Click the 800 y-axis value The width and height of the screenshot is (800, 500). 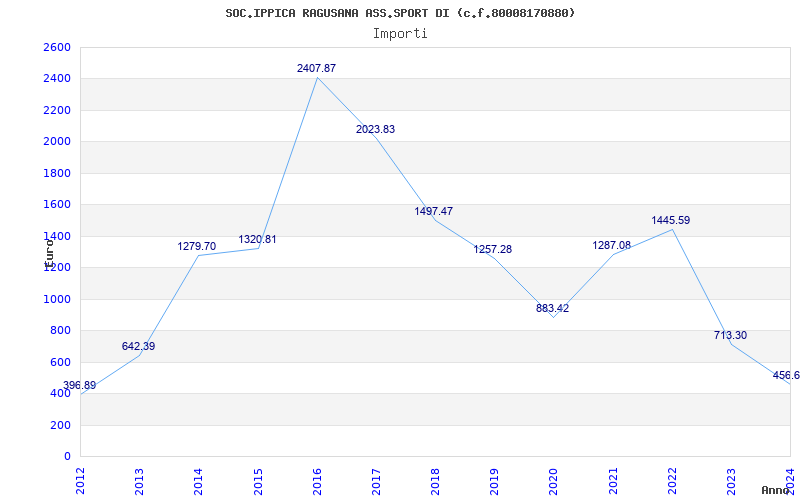(60, 331)
